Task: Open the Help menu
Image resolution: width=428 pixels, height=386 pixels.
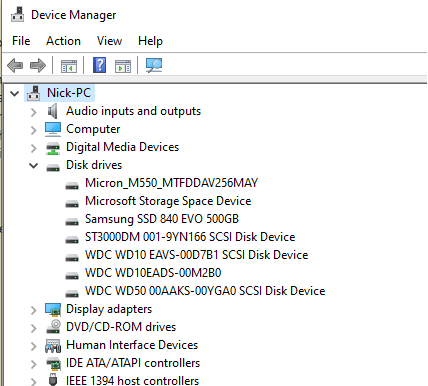Action: [x=150, y=41]
